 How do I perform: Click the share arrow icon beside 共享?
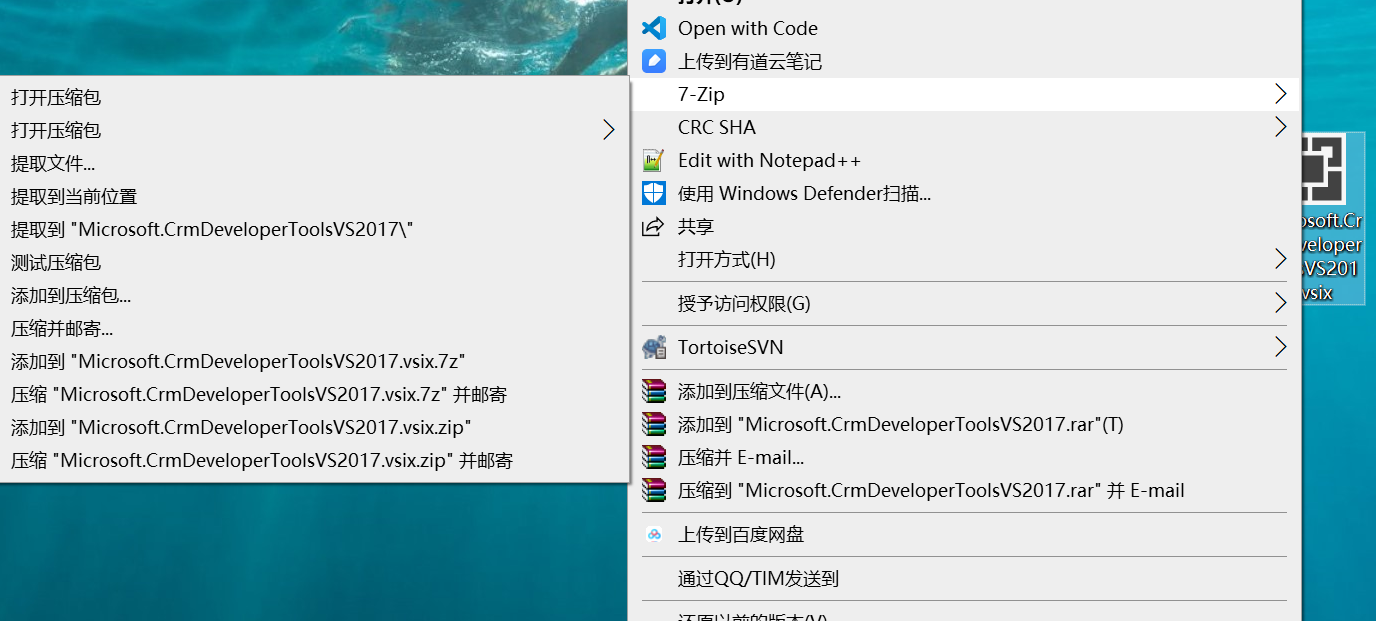pos(654,226)
